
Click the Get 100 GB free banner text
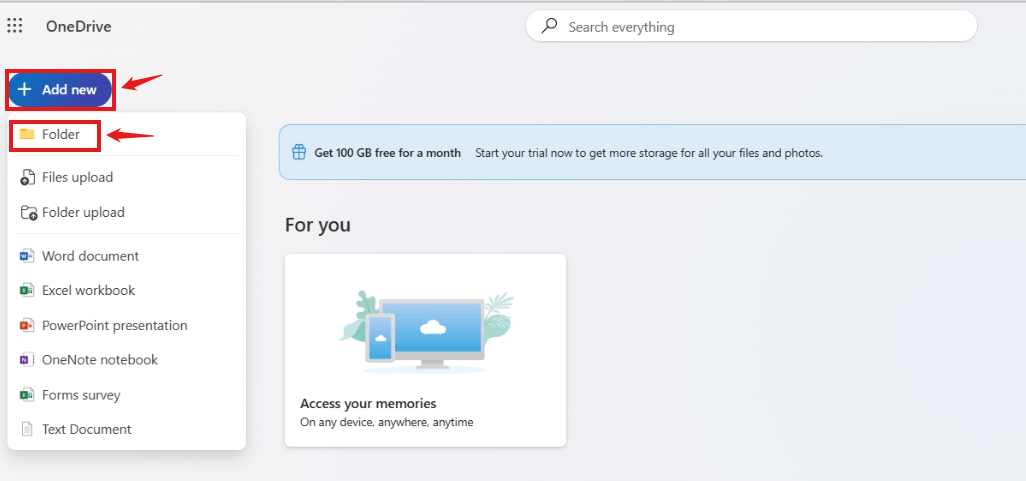click(x=387, y=153)
